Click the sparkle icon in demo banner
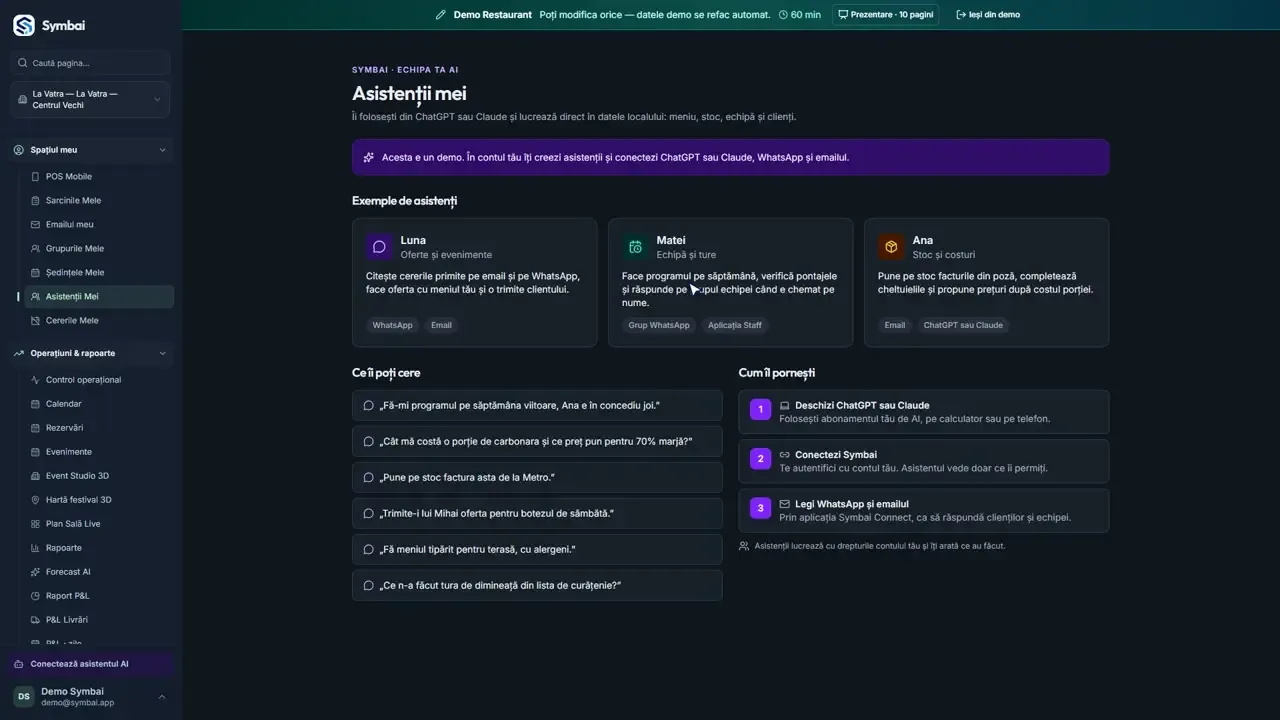The image size is (1280, 720). [369, 158]
